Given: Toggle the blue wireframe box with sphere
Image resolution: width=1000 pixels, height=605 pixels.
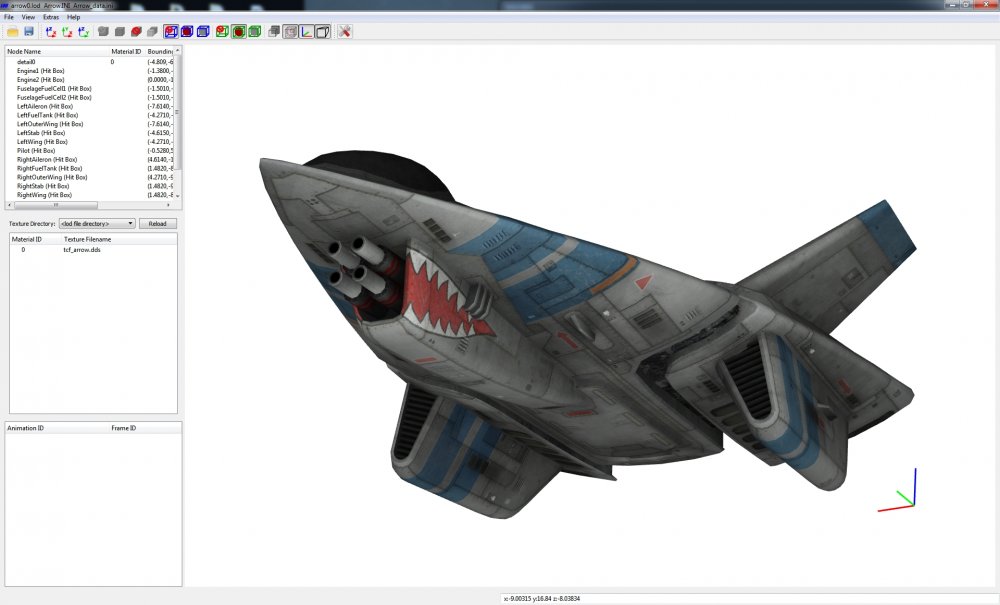Looking at the screenshot, I should [171, 31].
